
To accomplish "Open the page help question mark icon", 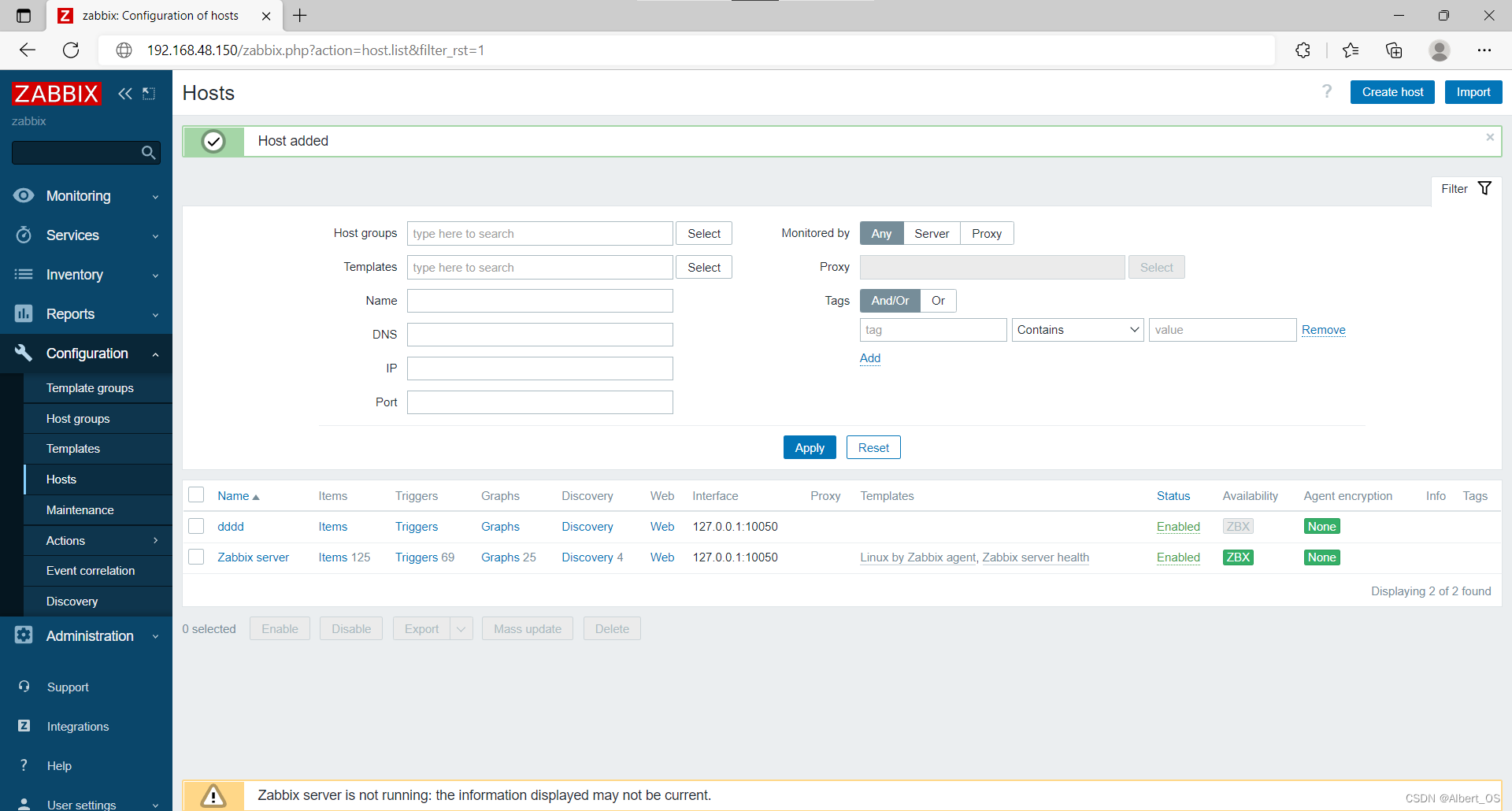I will [x=1327, y=92].
